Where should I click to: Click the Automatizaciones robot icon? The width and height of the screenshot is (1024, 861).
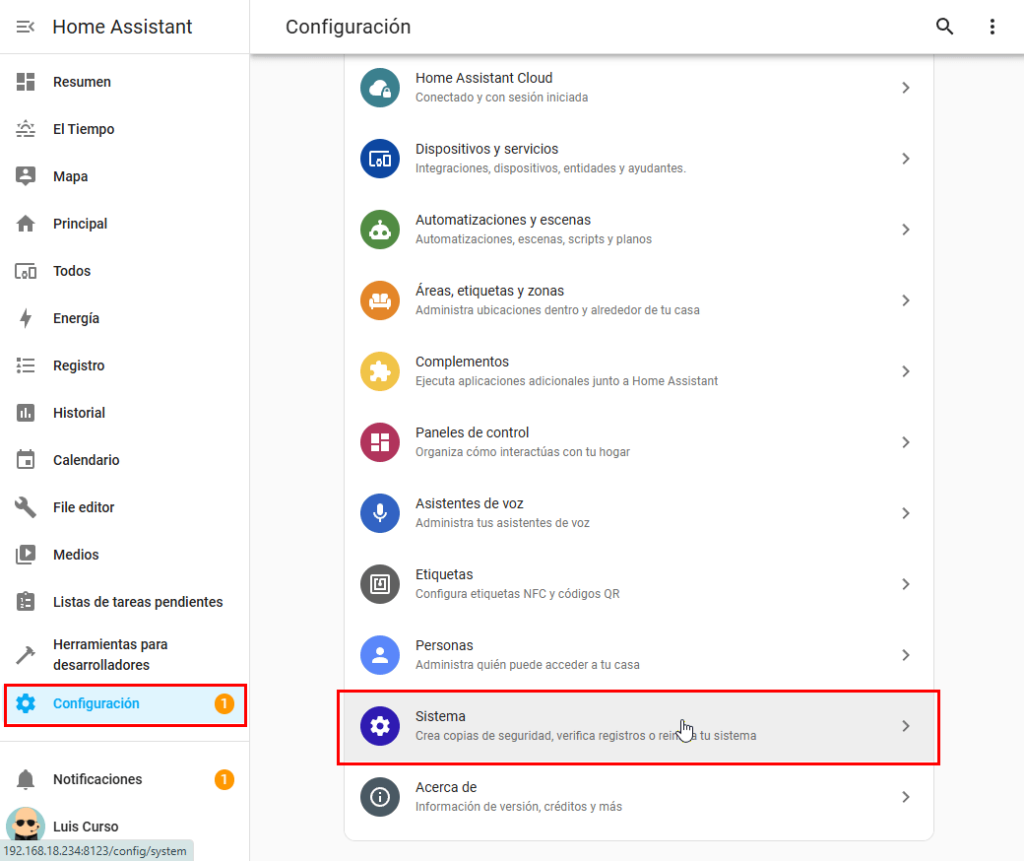(380, 230)
